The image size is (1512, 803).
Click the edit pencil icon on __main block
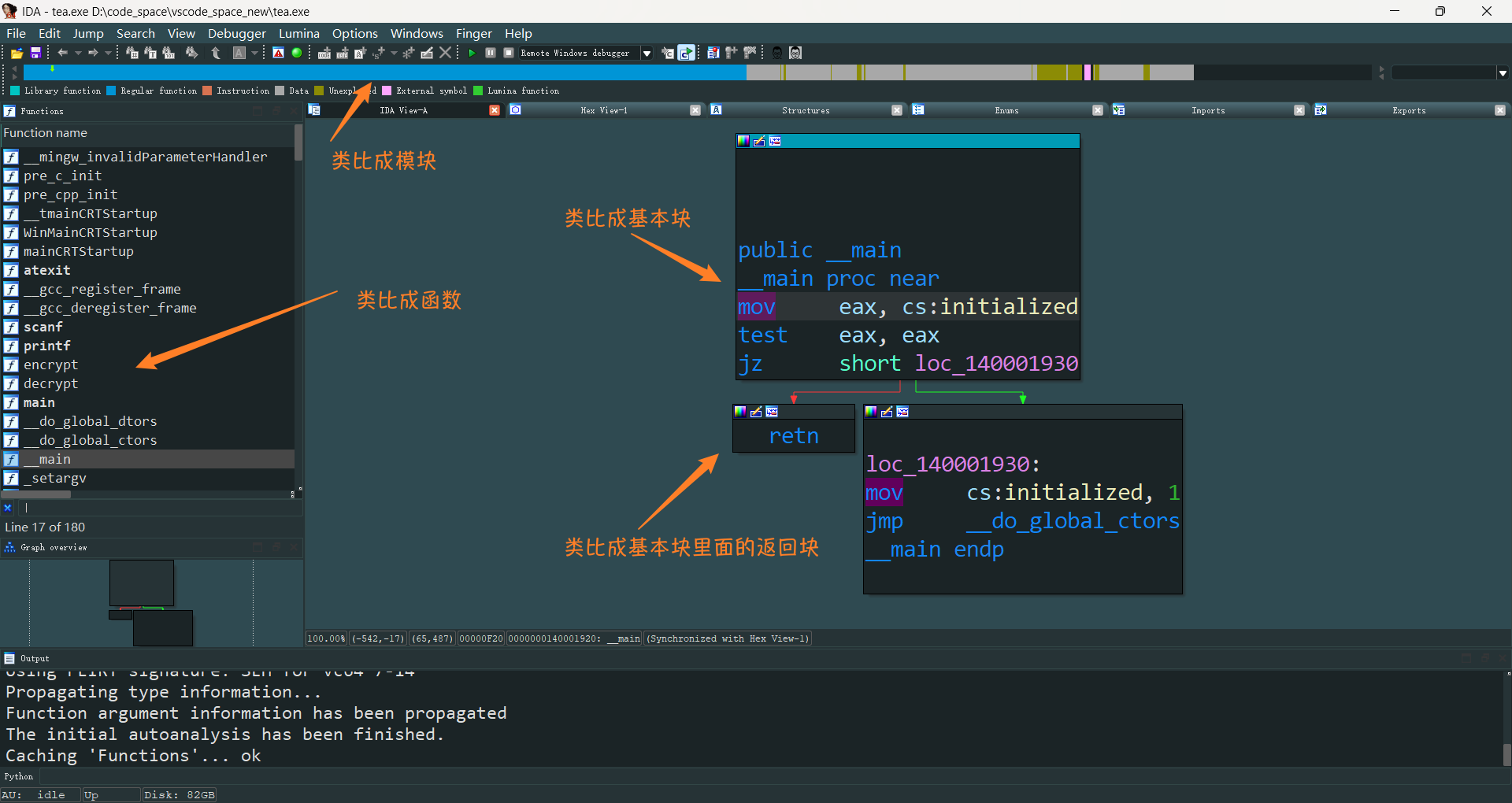tap(759, 141)
